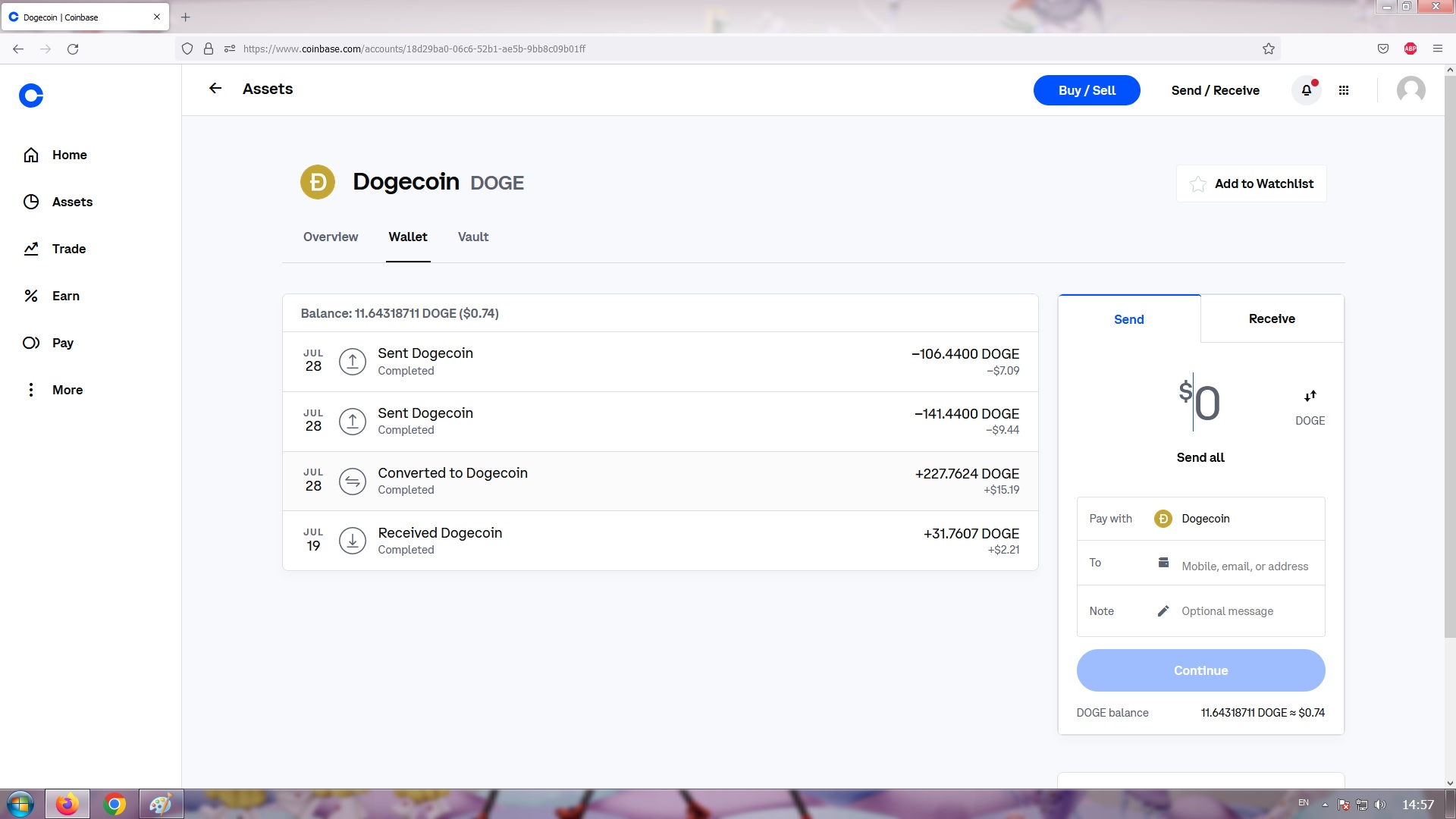Switch to the Receive tab
Image resolution: width=1456 pixels, height=819 pixels.
[x=1272, y=318]
